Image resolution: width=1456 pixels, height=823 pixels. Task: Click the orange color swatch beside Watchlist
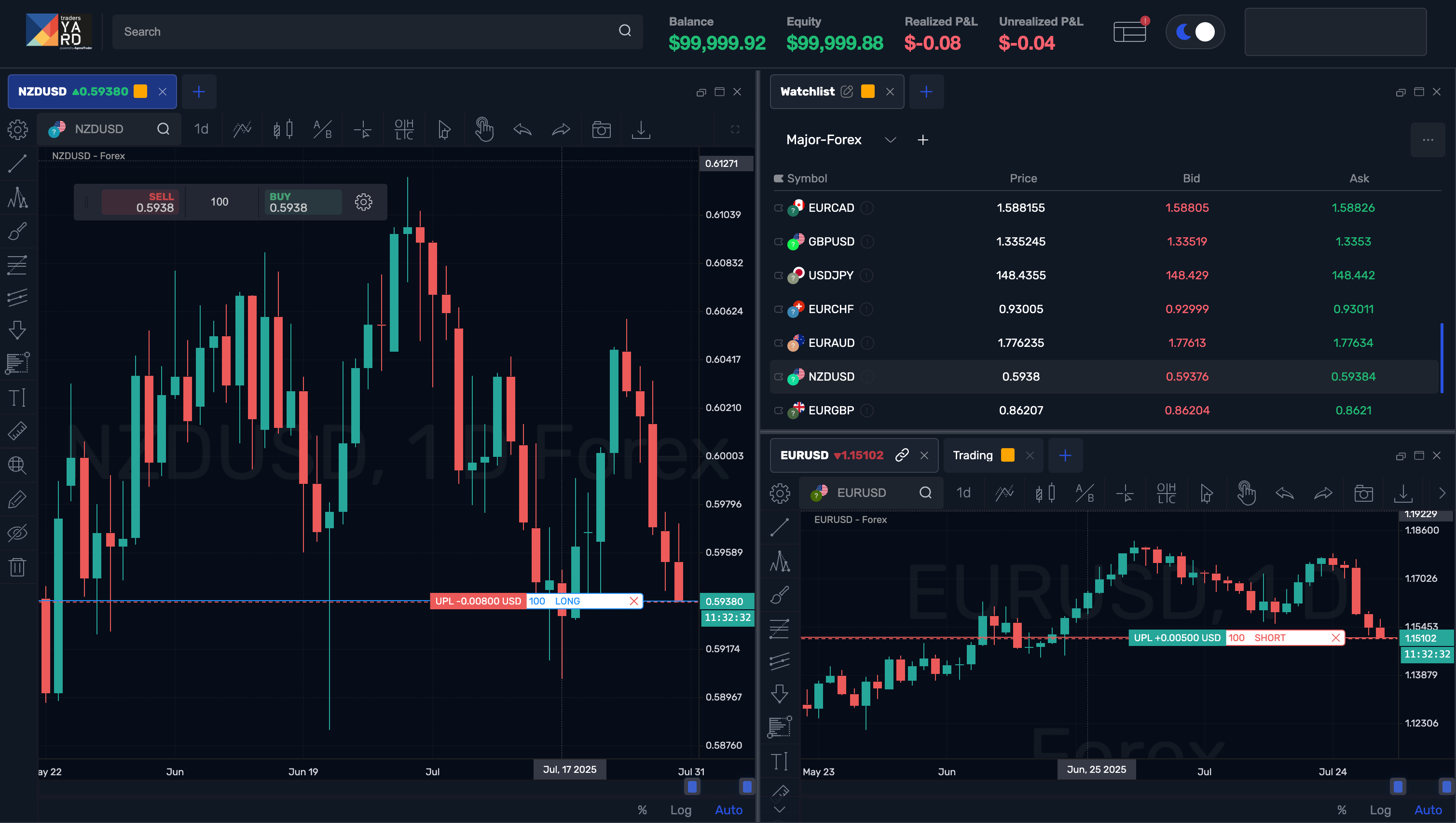coord(867,91)
